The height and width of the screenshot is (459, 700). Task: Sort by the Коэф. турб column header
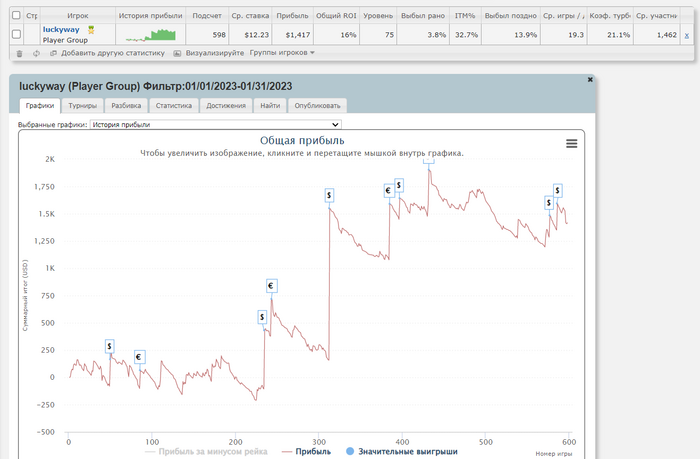[x=610, y=16]
